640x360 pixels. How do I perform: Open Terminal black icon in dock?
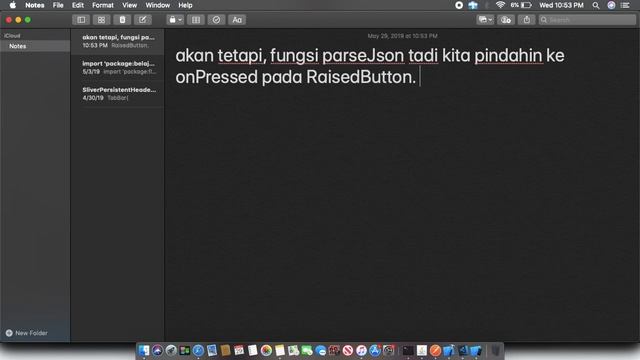tap(408, 350)
